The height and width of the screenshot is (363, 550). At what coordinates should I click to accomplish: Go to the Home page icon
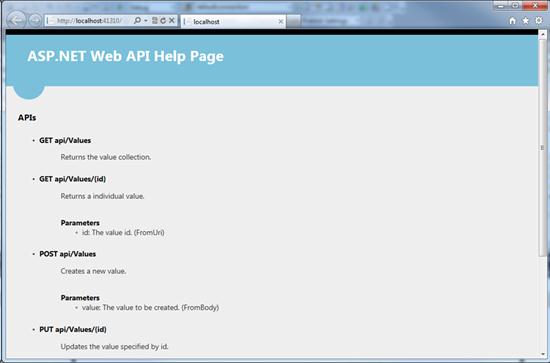click(x=512, y=21)
